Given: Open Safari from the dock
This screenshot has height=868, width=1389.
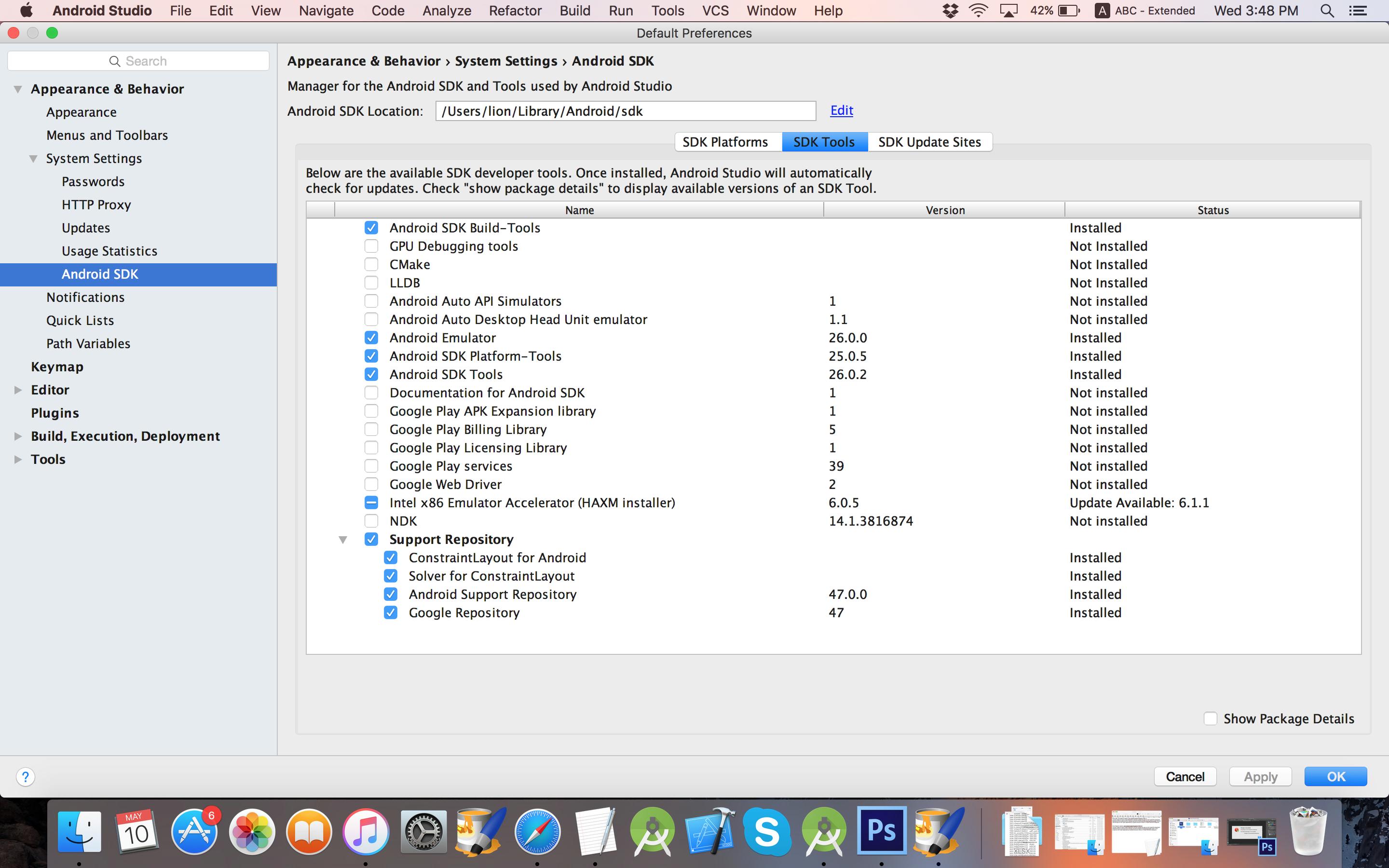Looking at the screenshot, I should click(x=537, y=832).
